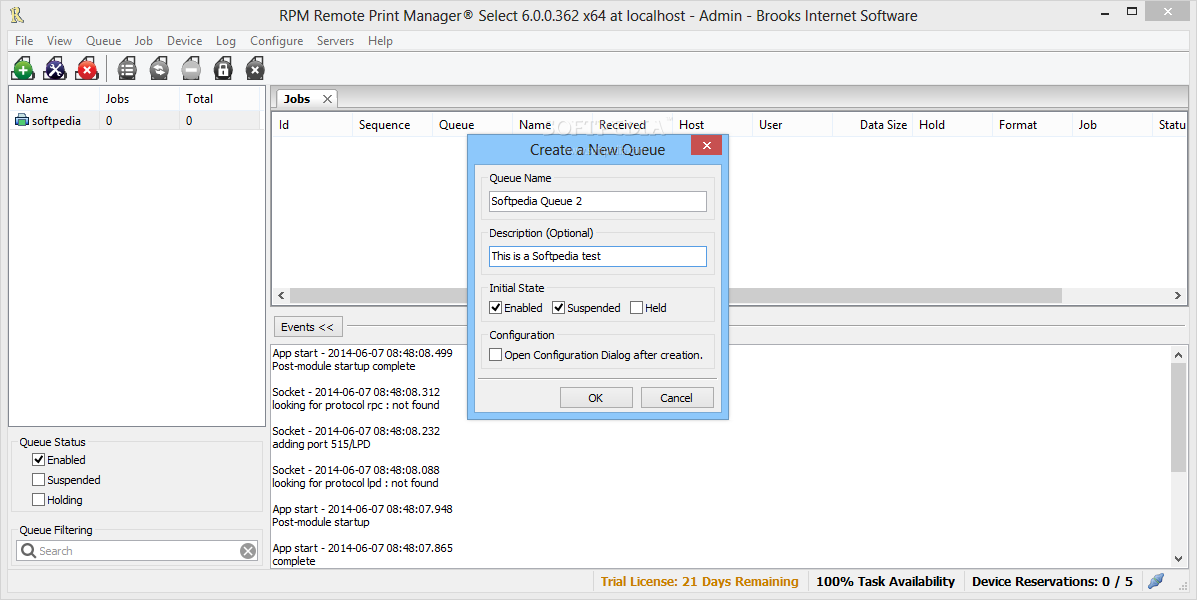This screenshot has height=600, width=1197.
Task: Click the 'adding port 515/LPD' event line
Action: point(321,444)
